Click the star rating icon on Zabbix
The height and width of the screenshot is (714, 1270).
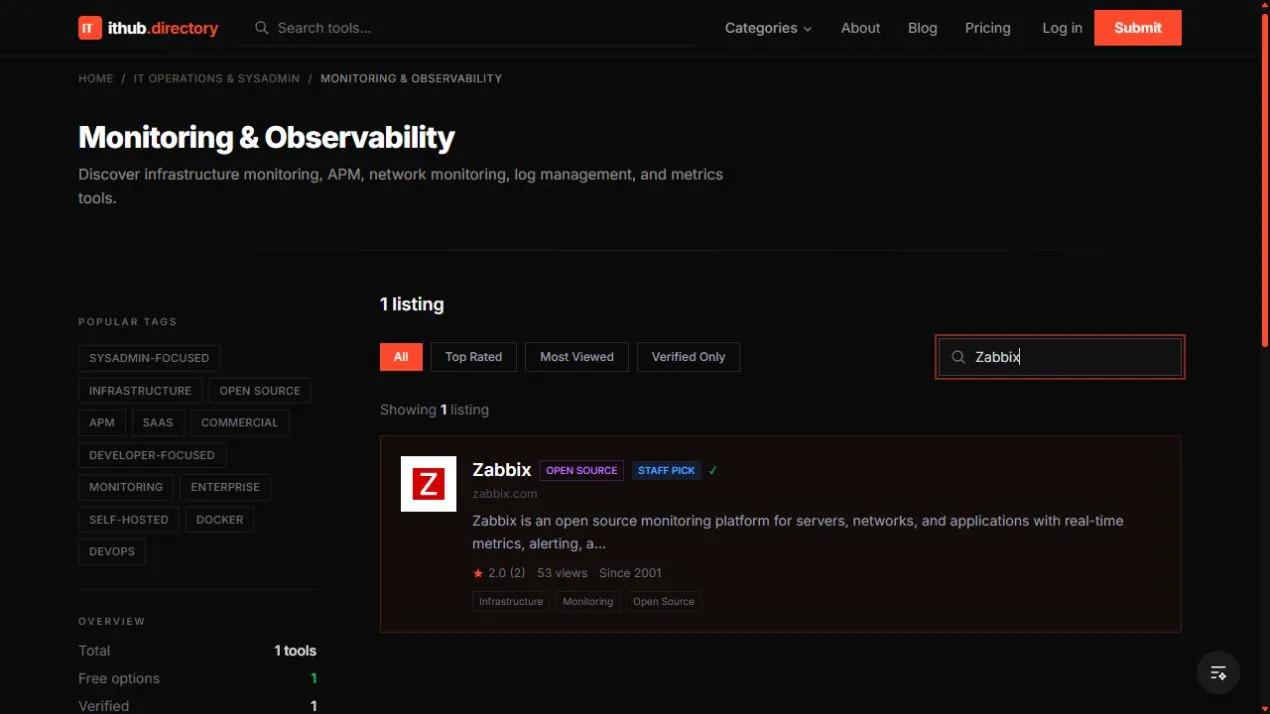478,573
